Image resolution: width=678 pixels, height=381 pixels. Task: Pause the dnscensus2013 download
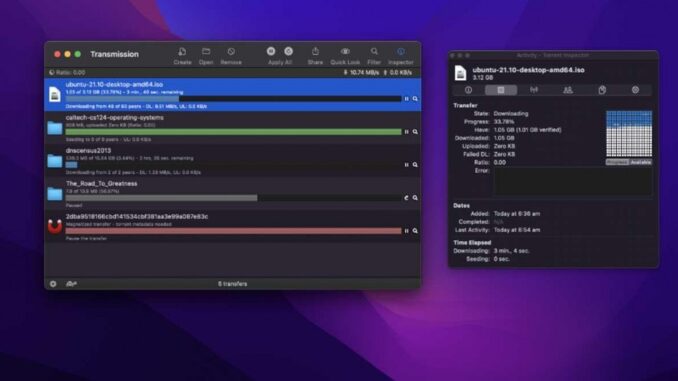point(406,165)
